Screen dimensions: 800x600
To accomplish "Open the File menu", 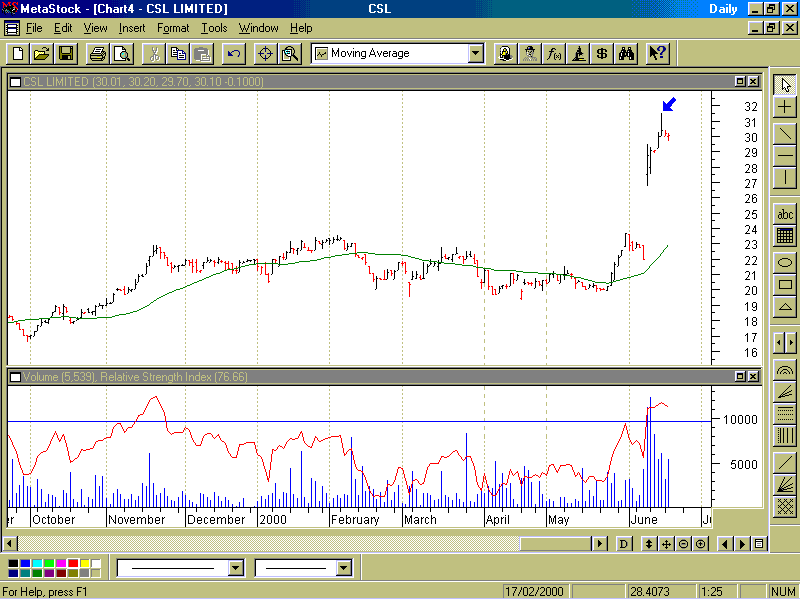I will click(34, 28).
